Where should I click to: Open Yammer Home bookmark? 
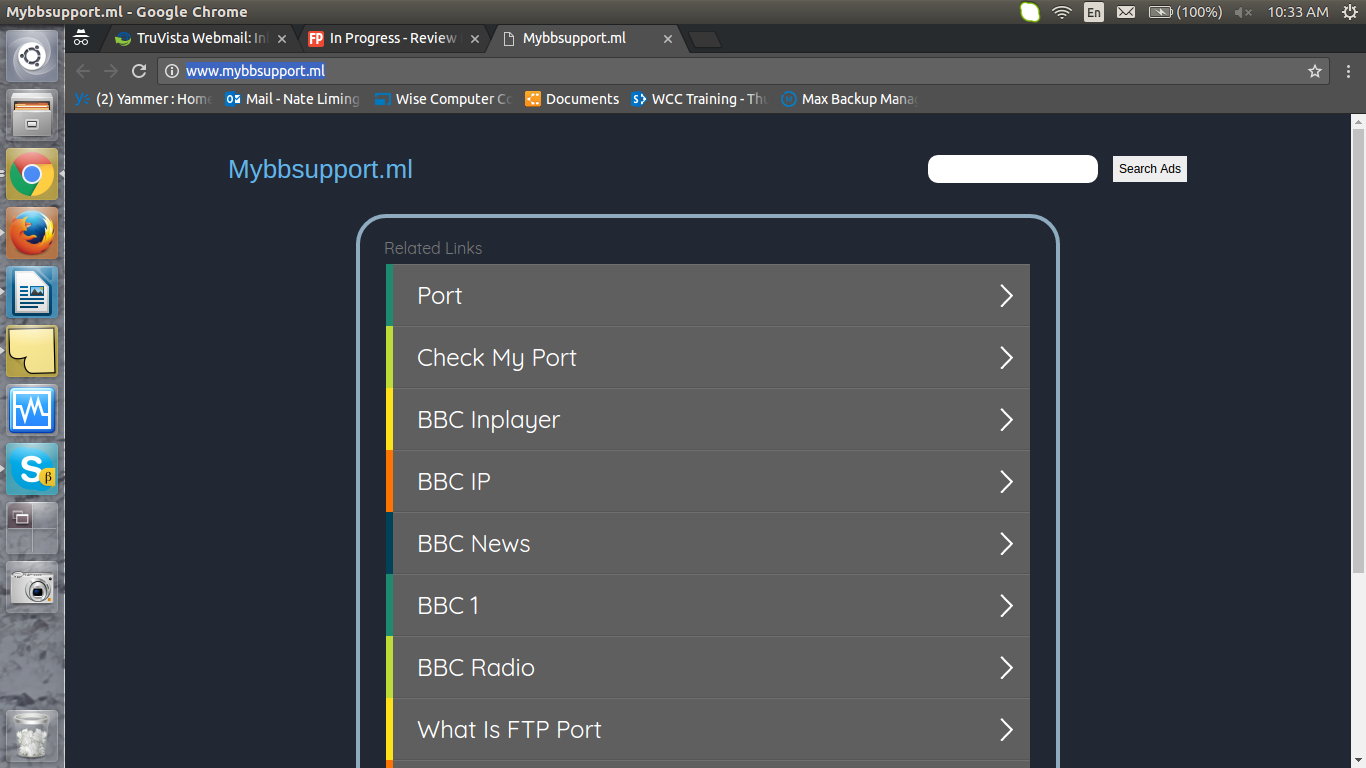(x=143, y=99)
